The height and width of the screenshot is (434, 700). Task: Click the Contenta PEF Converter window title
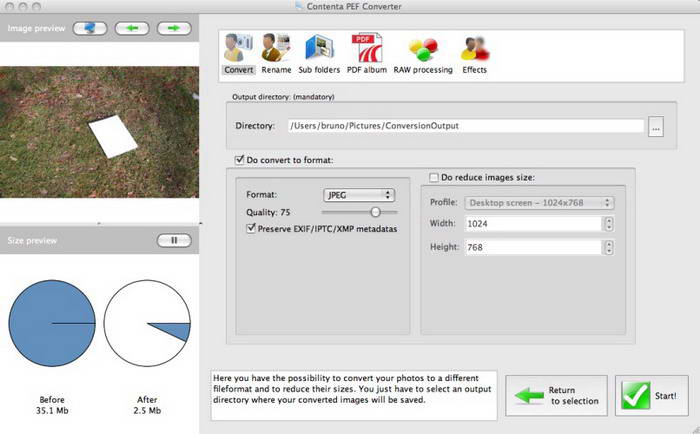(354, 6)
